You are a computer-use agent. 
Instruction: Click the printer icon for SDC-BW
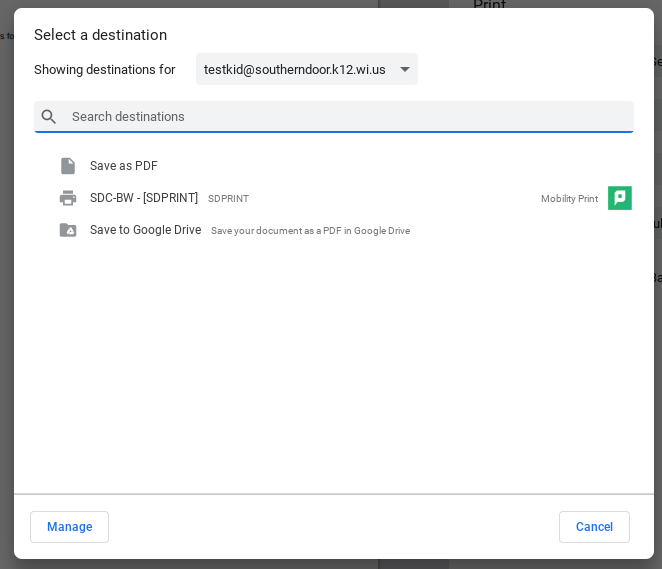pyautogui.click(x=68, y=198)
